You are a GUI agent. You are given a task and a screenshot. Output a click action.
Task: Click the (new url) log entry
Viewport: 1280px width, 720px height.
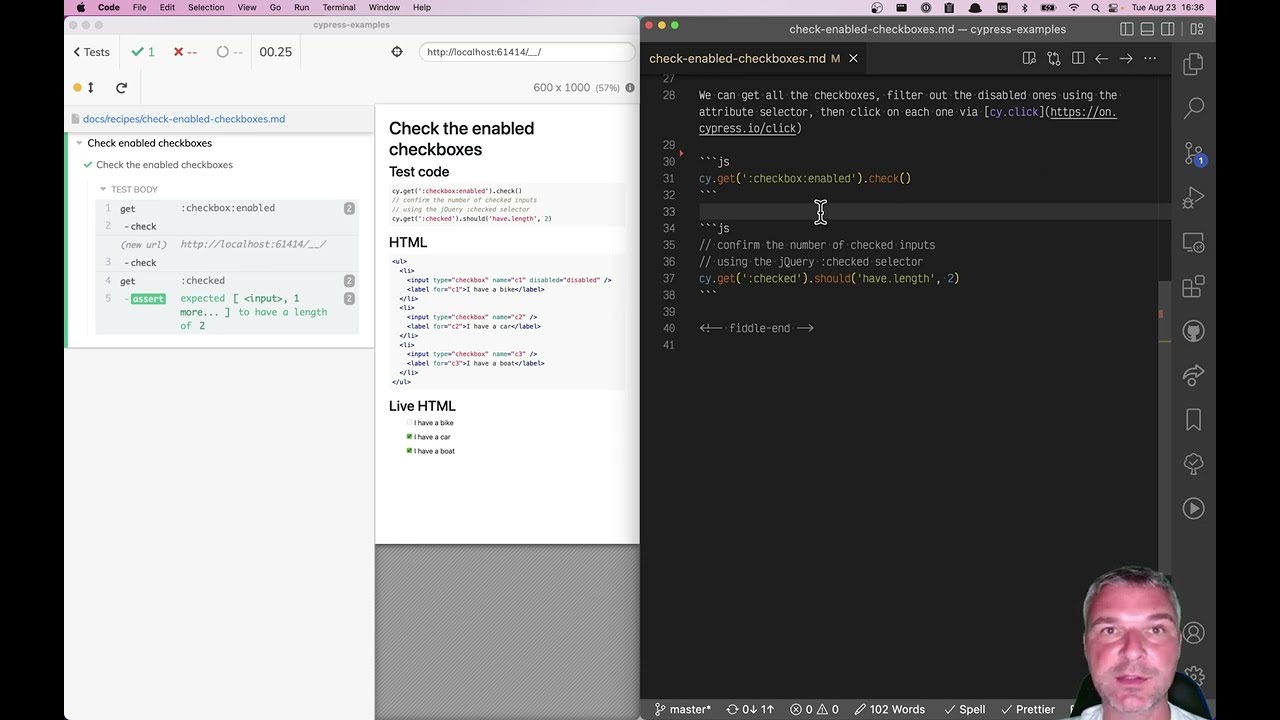226,244
